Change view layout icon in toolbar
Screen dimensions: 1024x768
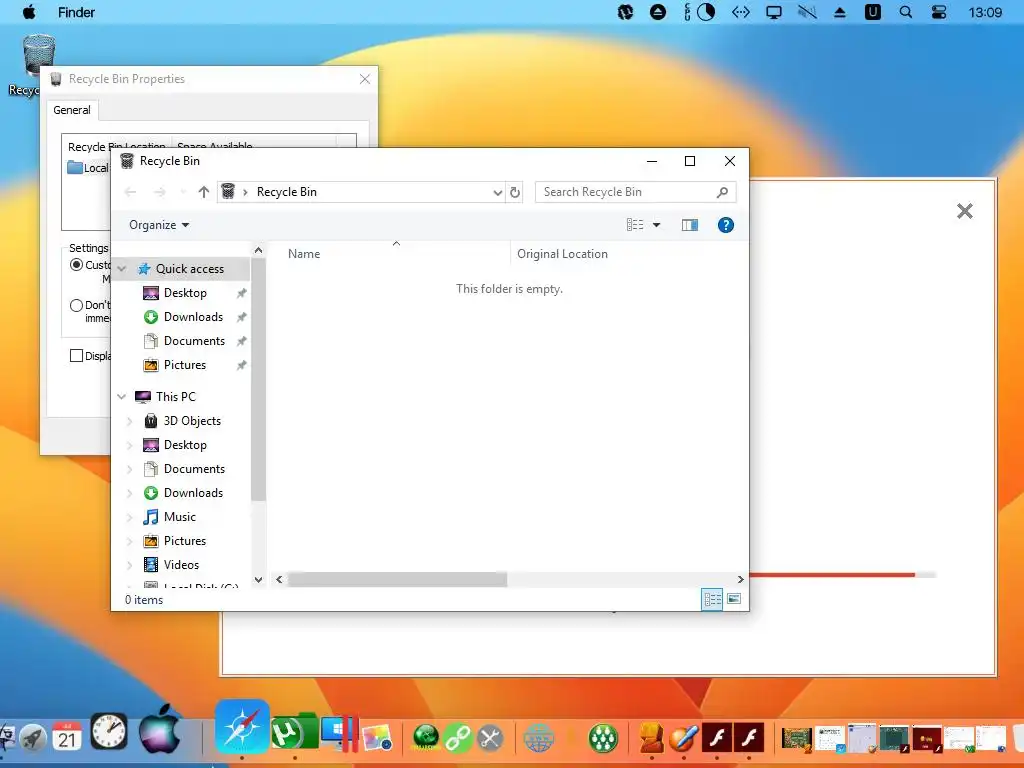(x=635, y=225)
